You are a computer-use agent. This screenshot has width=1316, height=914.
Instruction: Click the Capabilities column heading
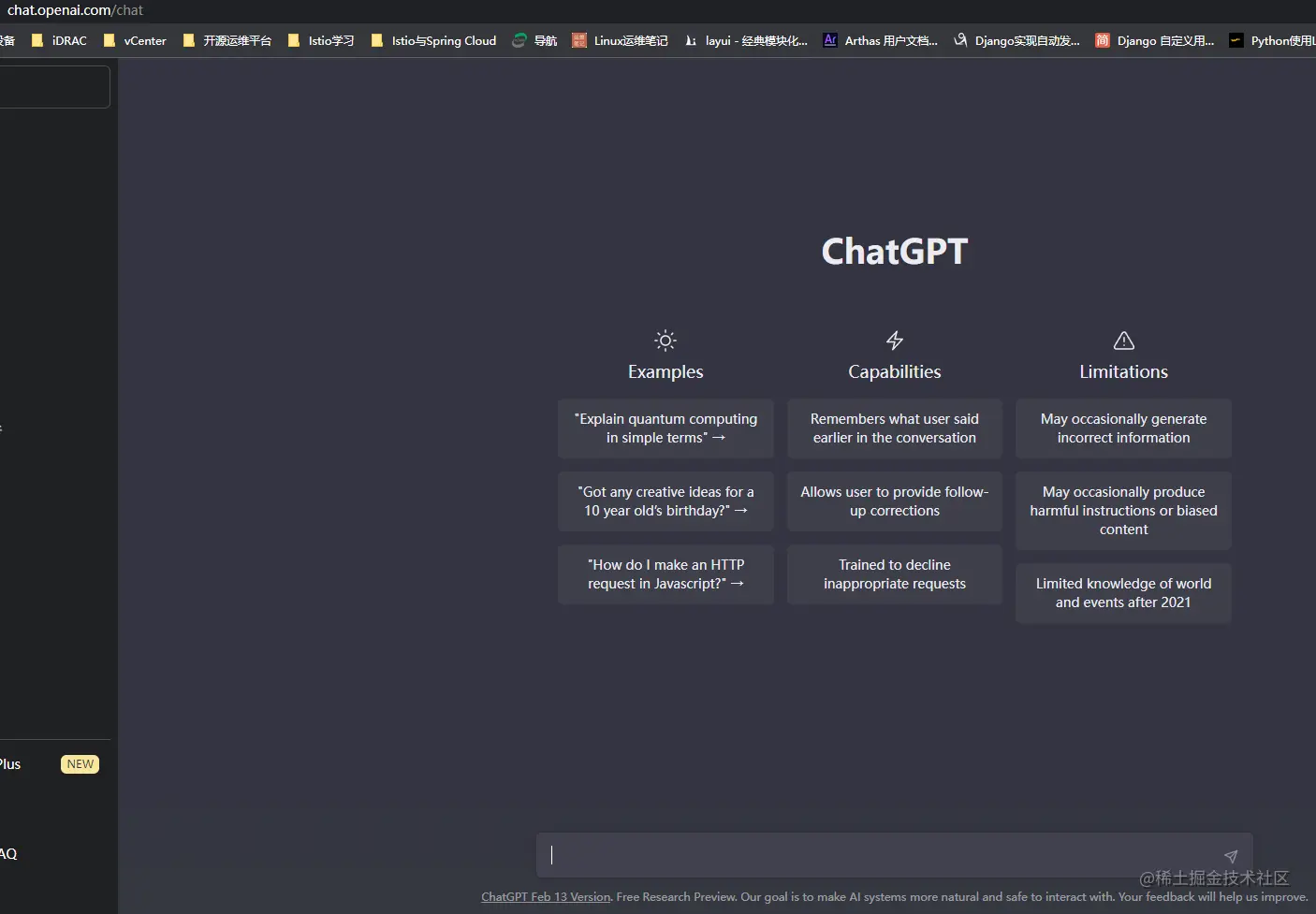pyautogui.click(x=895, y=371)
